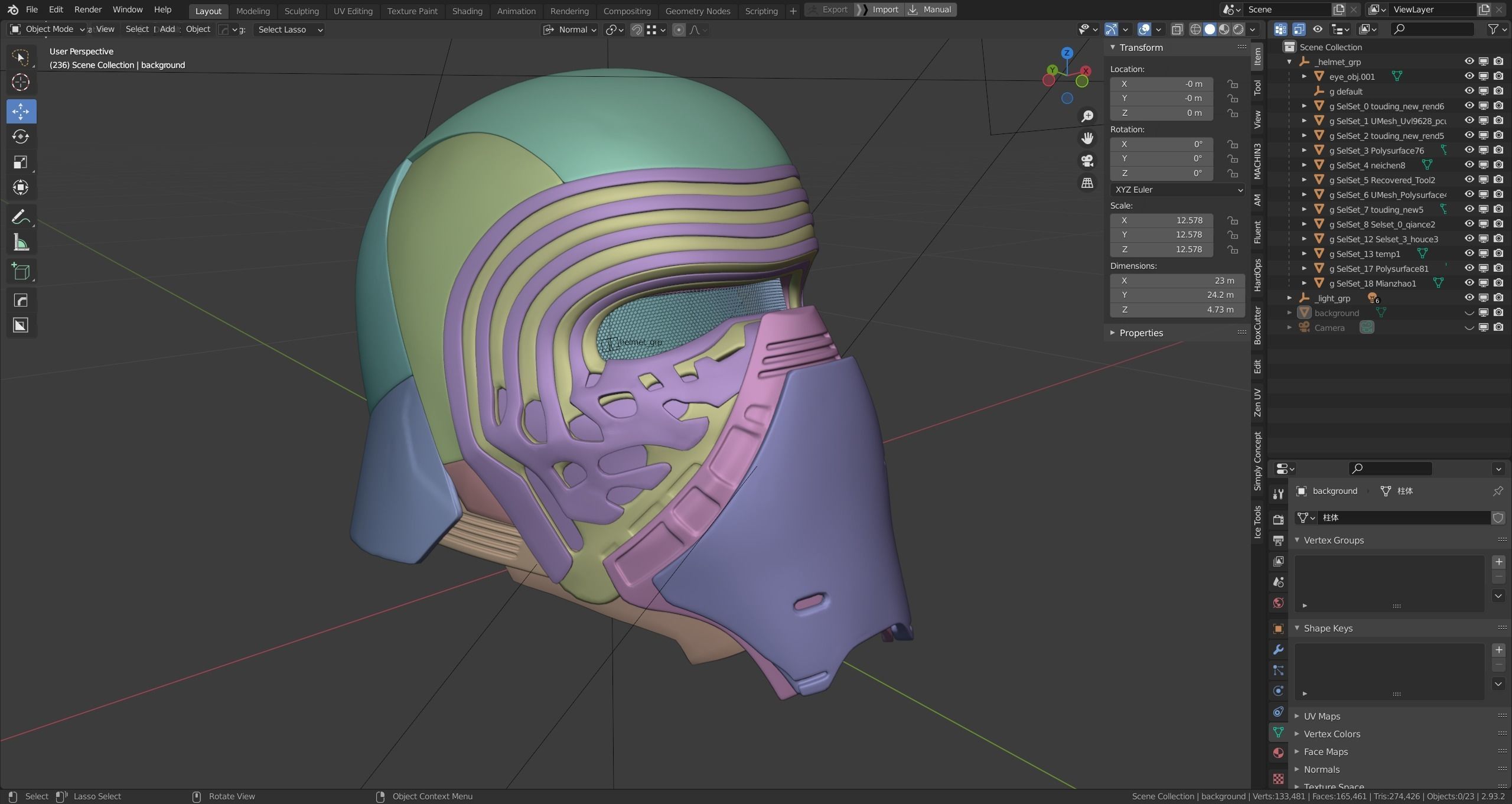
Task: Switch to wireframe viewport shading
Action: tap(1195, 30)
